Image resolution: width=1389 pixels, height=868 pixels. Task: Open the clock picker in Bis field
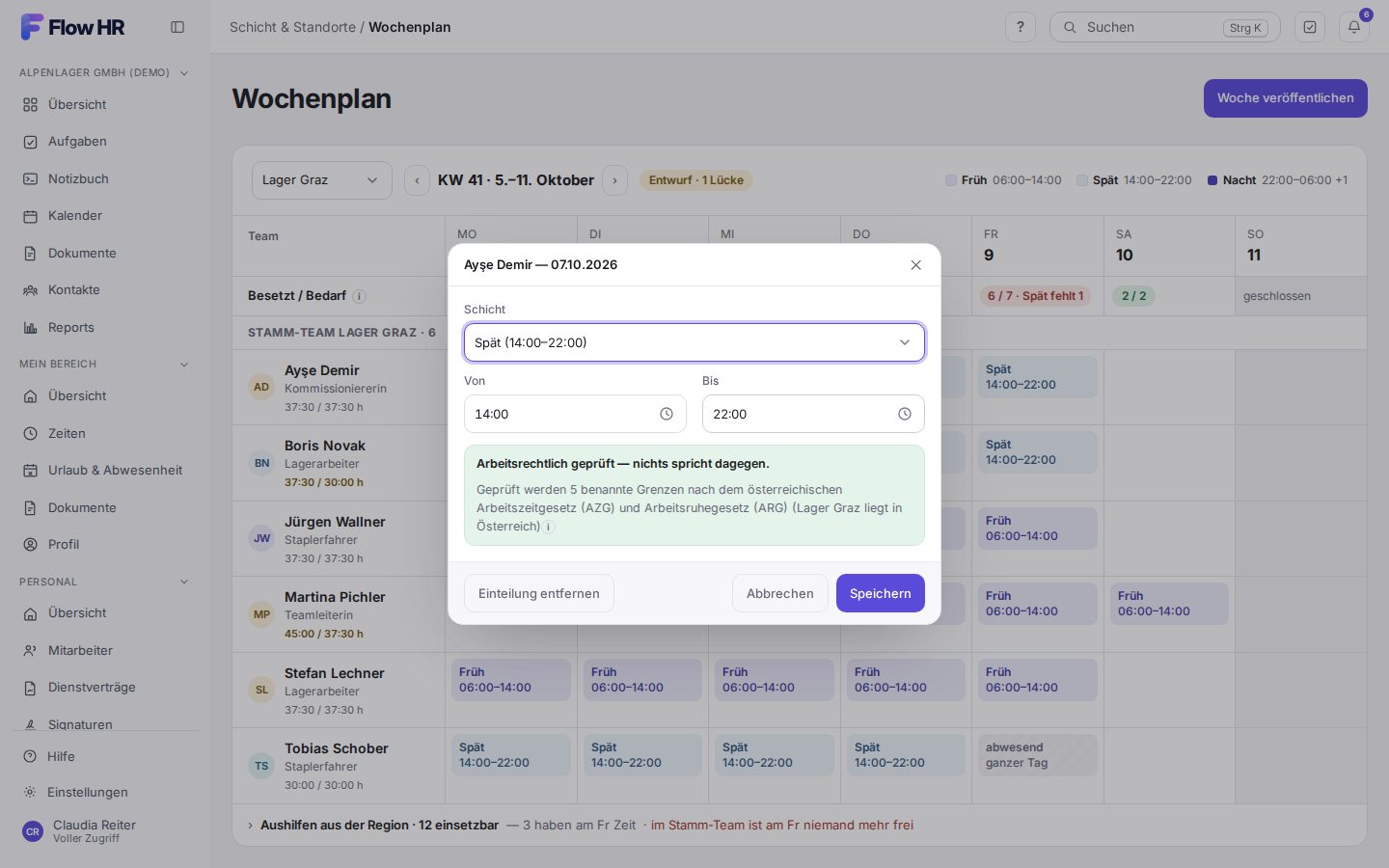[x=905, y=414]
